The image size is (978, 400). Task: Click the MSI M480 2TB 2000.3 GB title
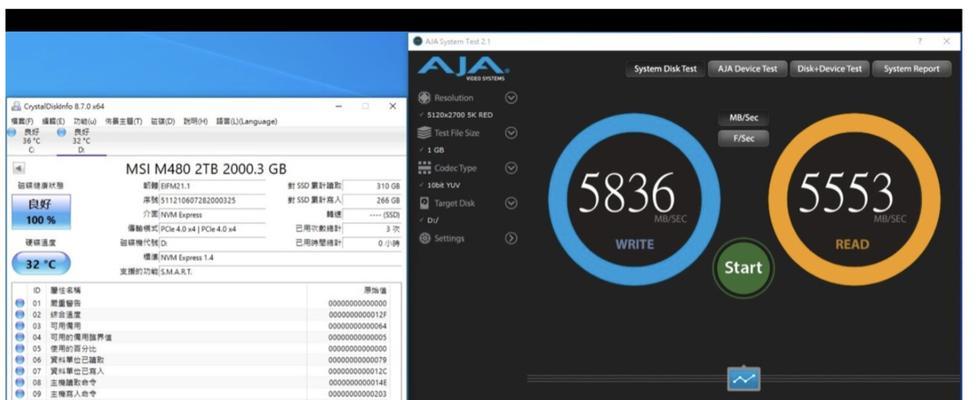click(x=206, y=169)
